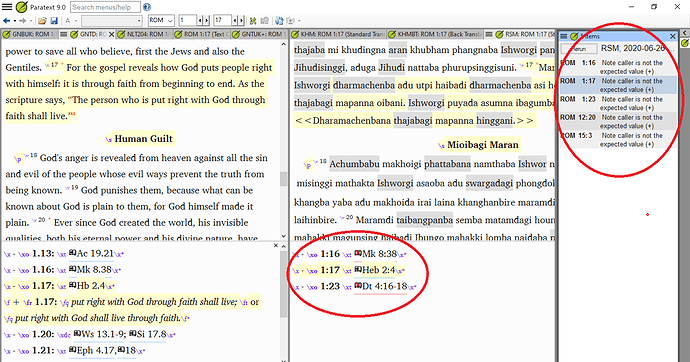Viewport: 690px width, 362px height.
Task: Select ROM 15:3 note caller issue row
Action: 618,140
